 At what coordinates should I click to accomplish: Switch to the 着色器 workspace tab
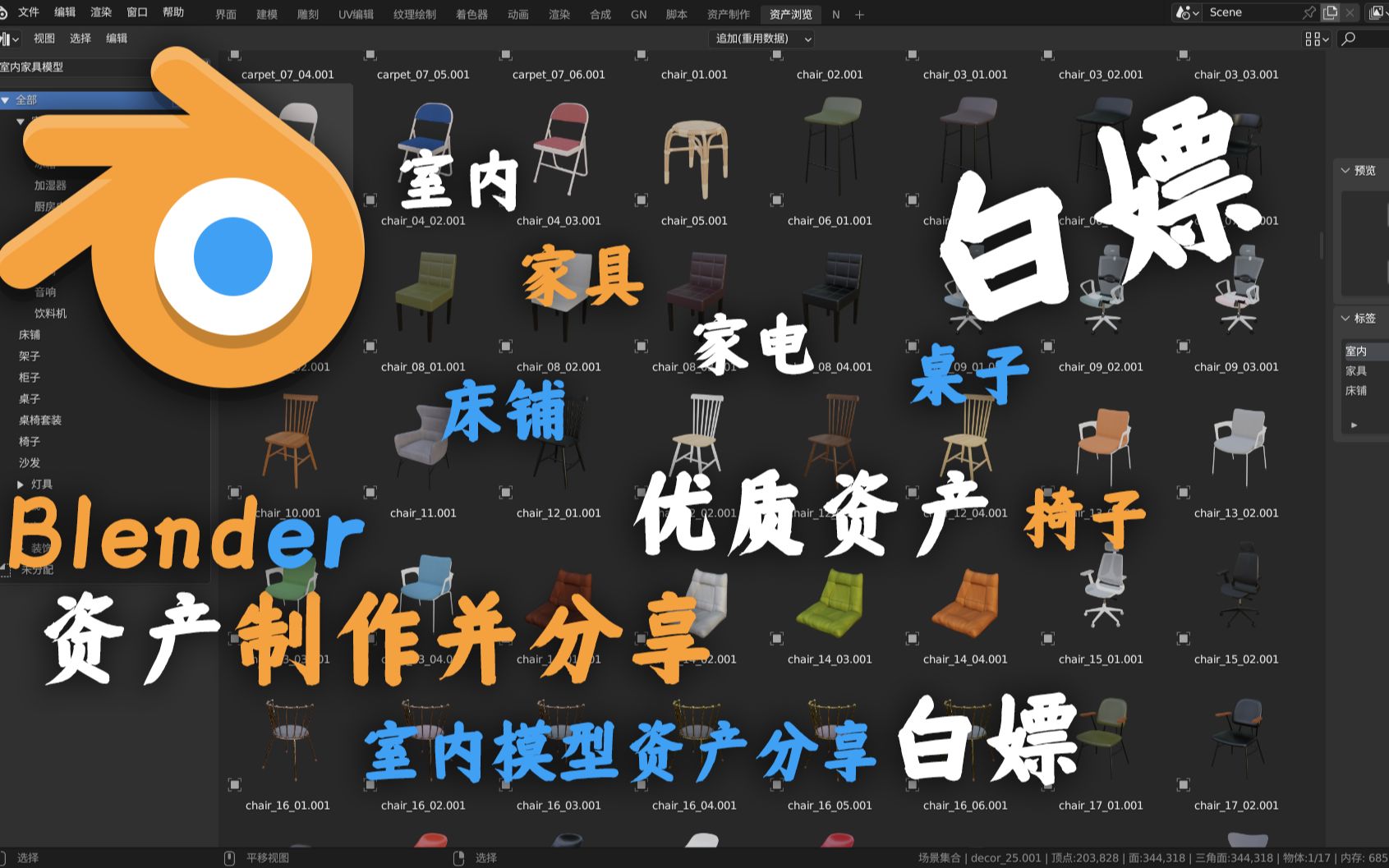[x=471, y=14]
